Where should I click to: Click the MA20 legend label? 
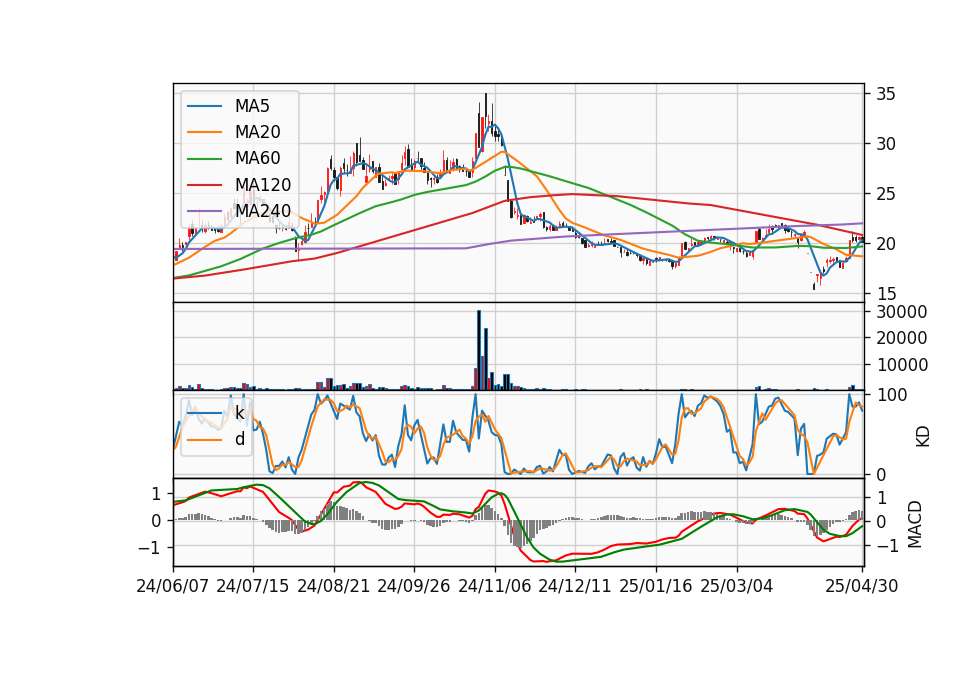point(257,132)
